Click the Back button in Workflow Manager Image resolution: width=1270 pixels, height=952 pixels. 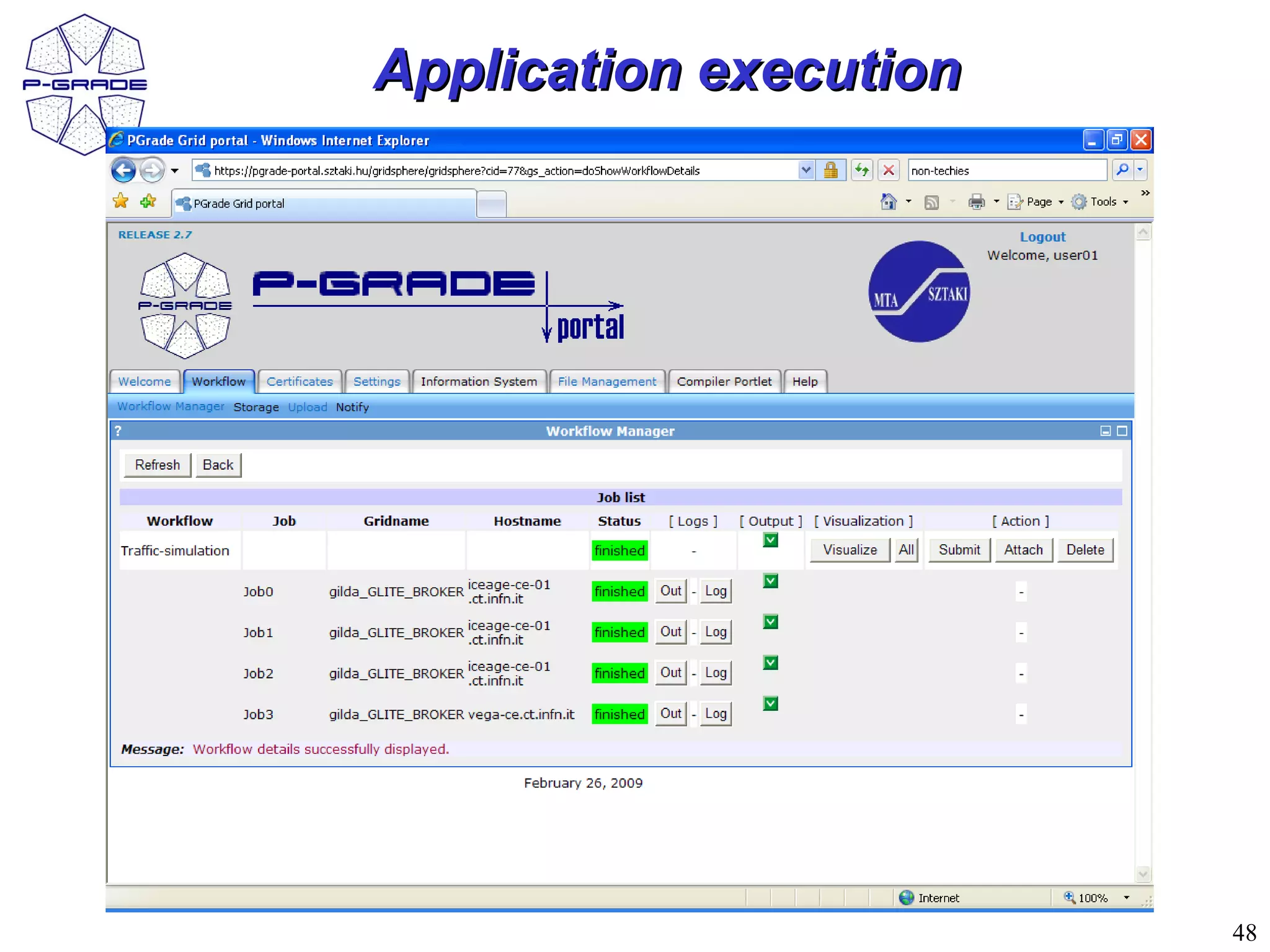(218, 465)
